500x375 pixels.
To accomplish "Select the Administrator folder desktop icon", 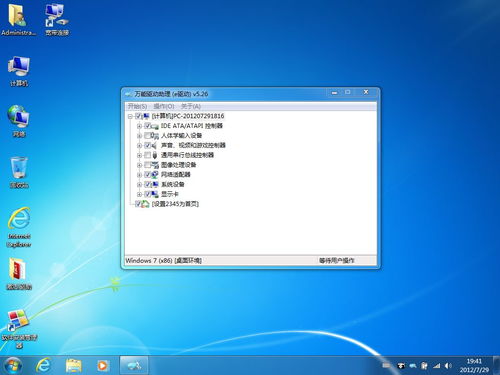I will click(18, 20).
